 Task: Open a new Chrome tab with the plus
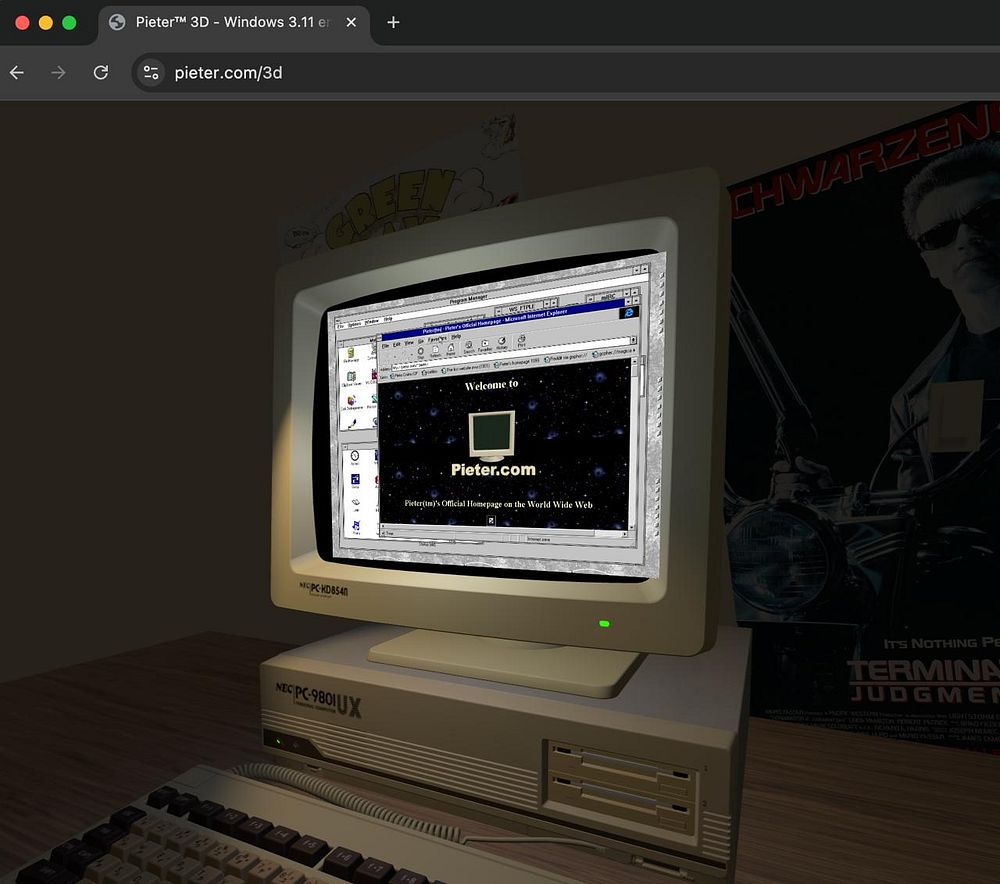click(393, 22)
